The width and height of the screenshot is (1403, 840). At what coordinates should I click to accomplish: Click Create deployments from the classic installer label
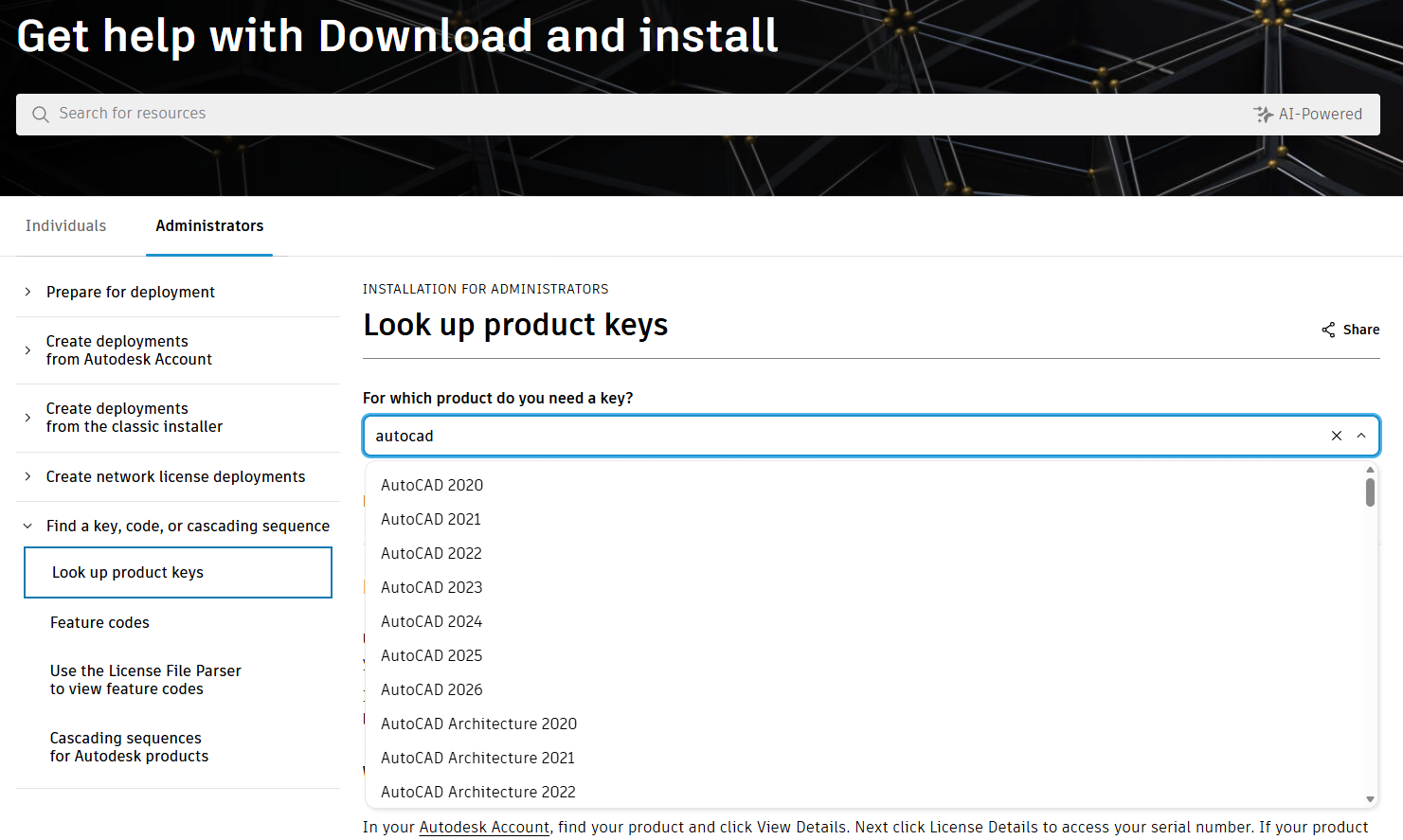point(135,418)
